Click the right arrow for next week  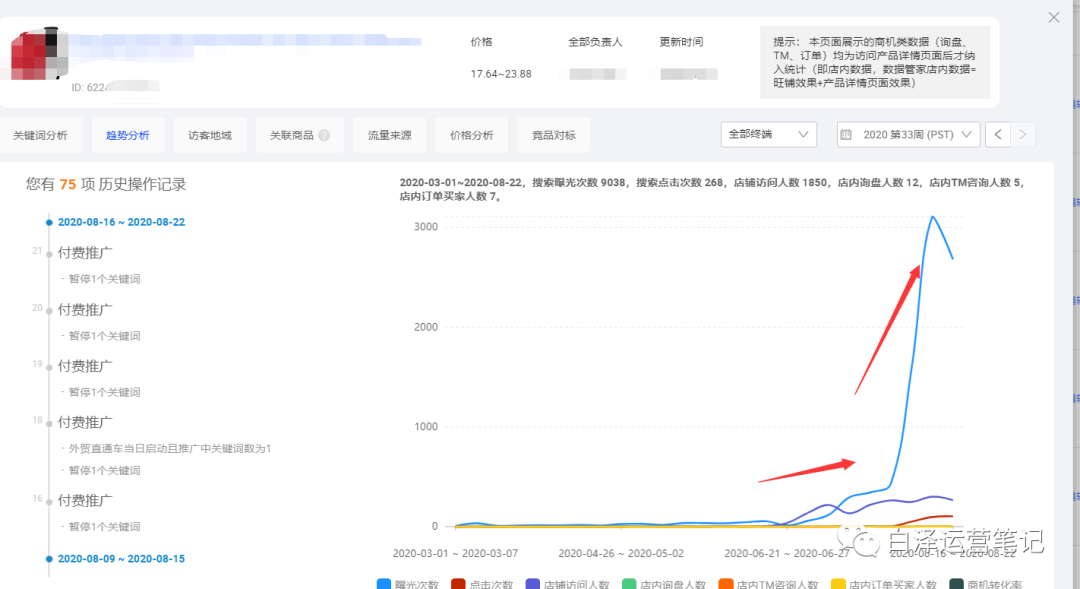[1023, 134]
